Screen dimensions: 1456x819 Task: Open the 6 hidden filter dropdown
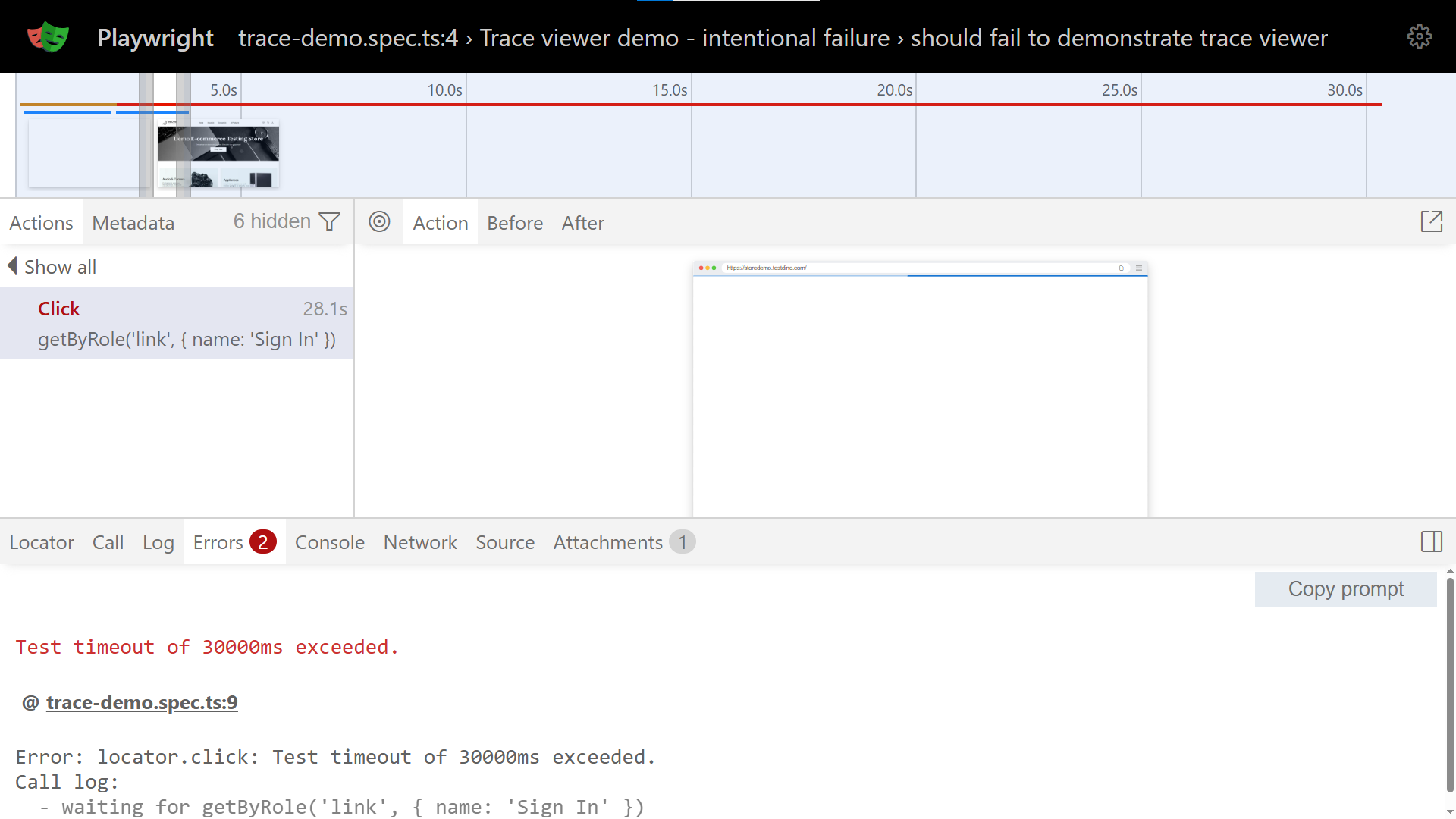[272, 221]
